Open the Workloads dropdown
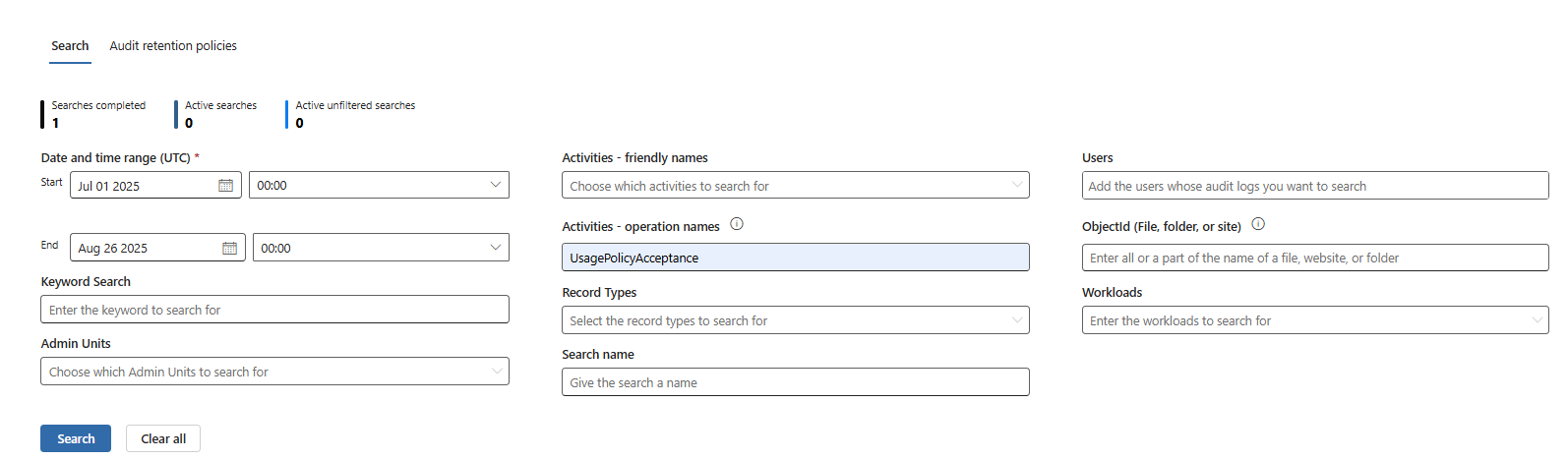This screenshot has height=460, width=1568. point(1314,320)
